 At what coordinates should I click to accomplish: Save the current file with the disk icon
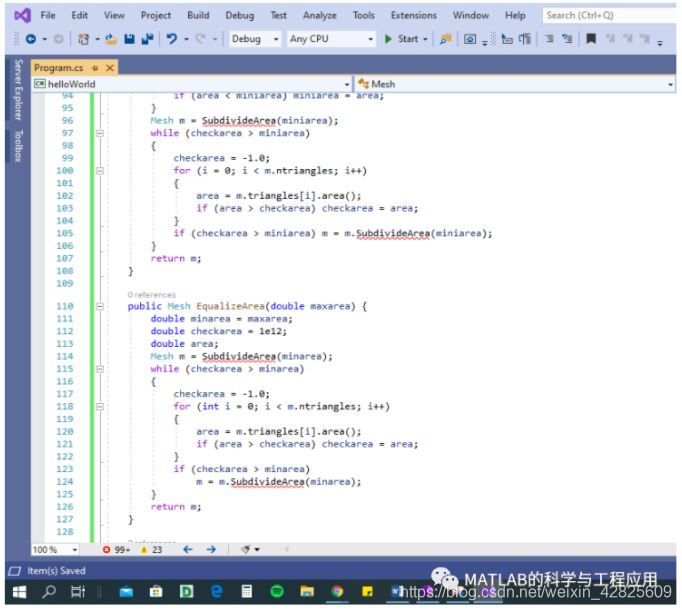[x=129, y=39]
